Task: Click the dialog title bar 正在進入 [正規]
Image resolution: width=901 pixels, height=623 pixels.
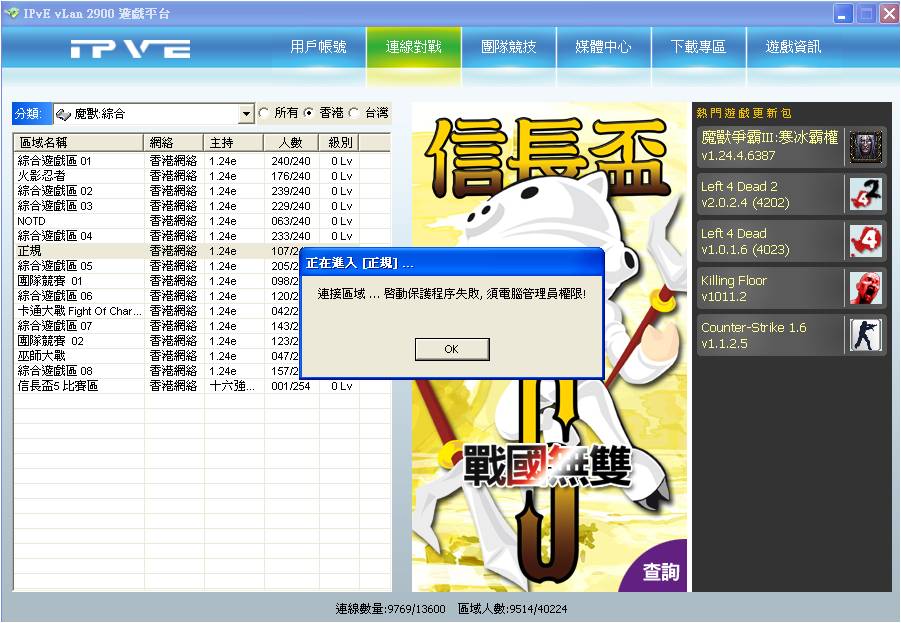Action: 452,263
